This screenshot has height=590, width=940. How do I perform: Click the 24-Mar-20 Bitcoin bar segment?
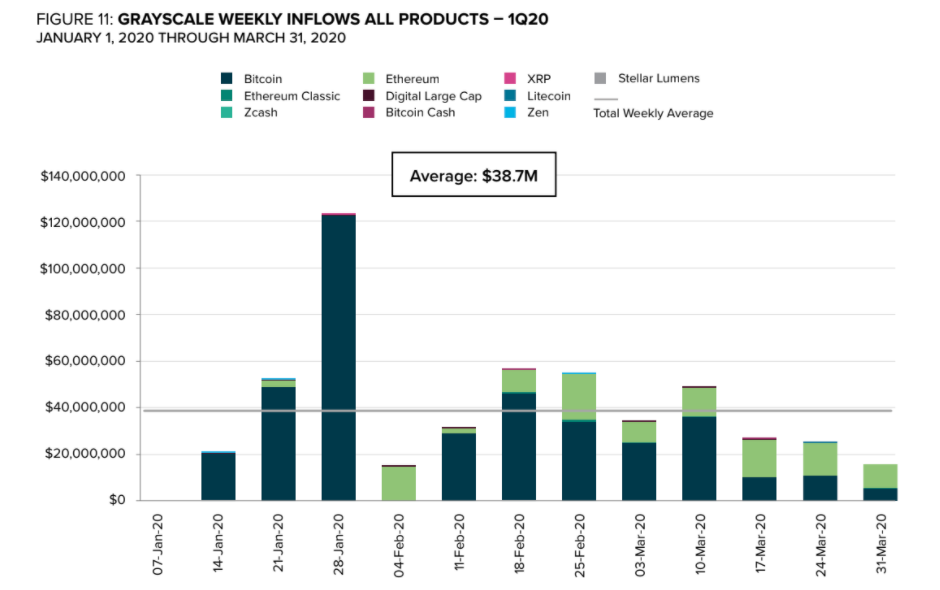(820, 488)
